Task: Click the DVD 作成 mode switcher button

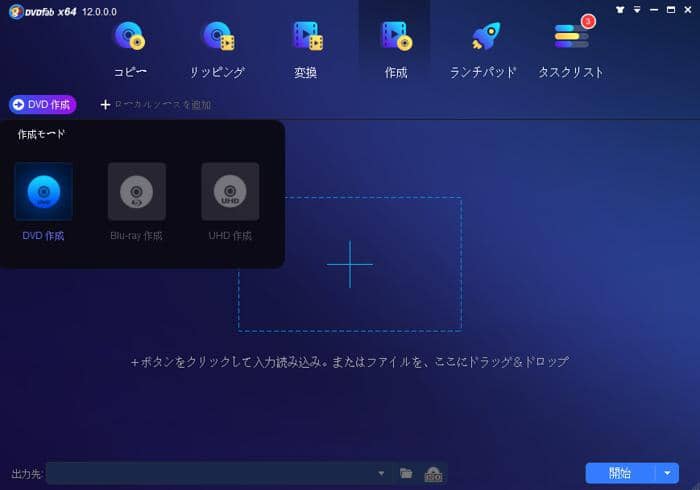Action: [x=42, y=104]
